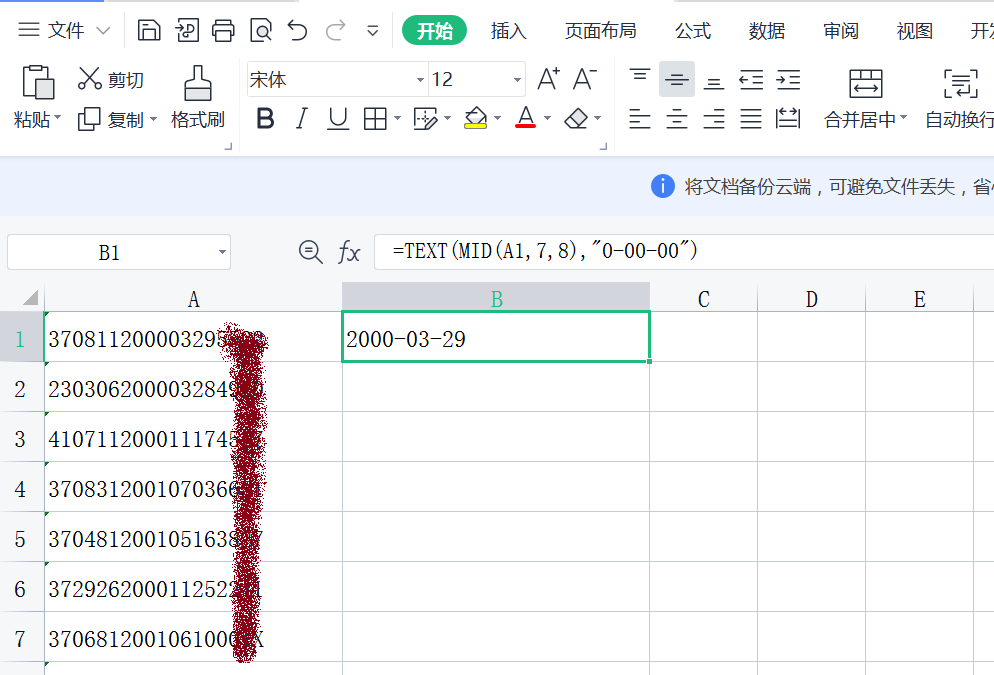Image resolution: width=994 pixels, height=675 pixels.
Task: Switch to the 数据 tab
Action: (766, 30)
